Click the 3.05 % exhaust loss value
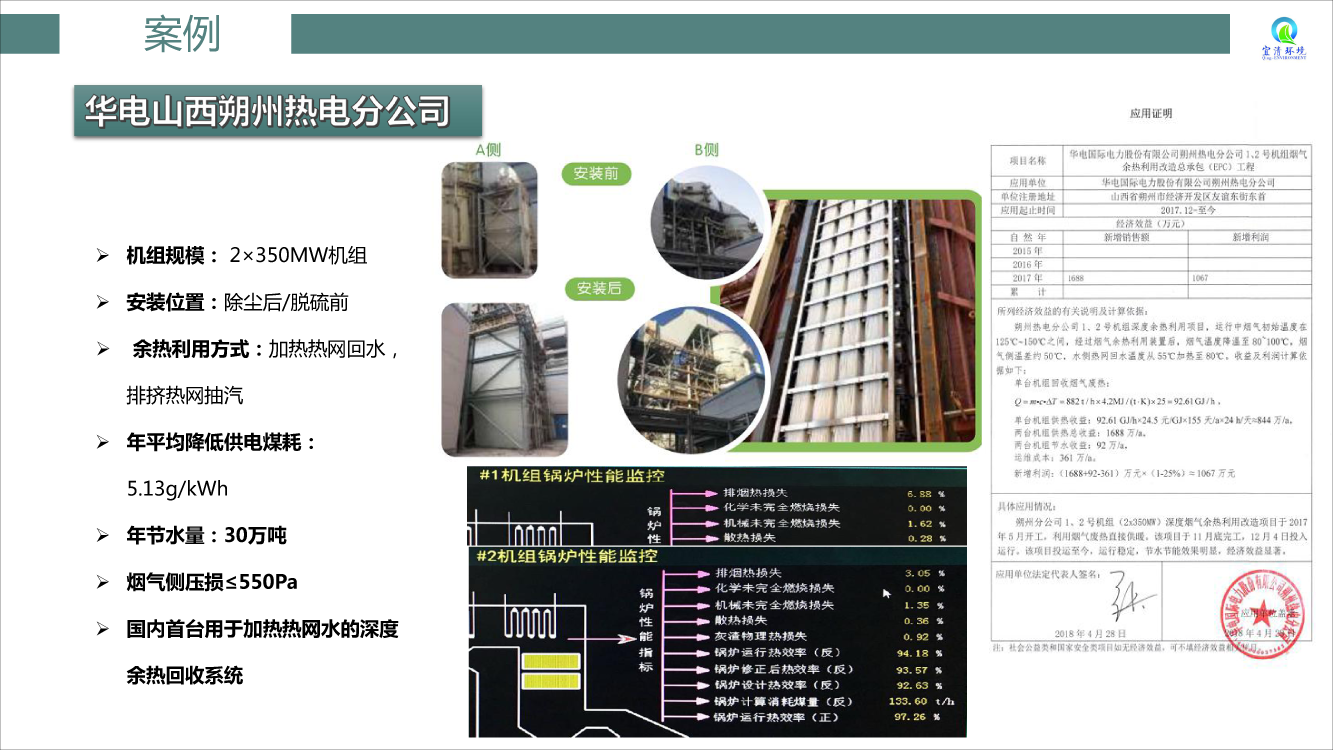This screenshot has height=750, width=1333. coord(925,573)
